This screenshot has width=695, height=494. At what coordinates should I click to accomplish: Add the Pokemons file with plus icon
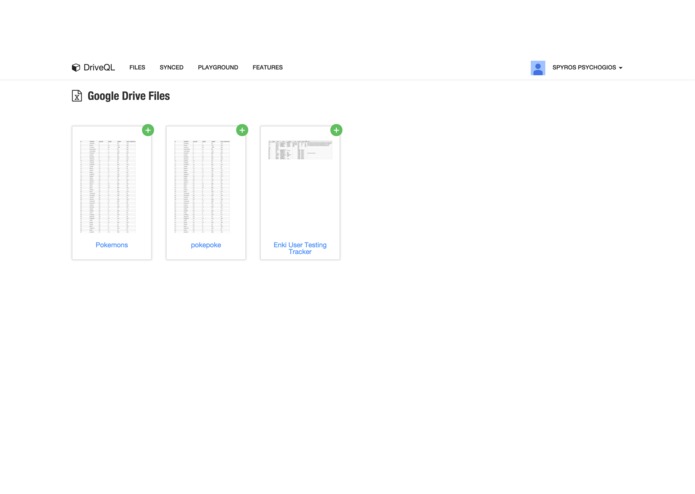pyautogui.click(x=148, y=130)
